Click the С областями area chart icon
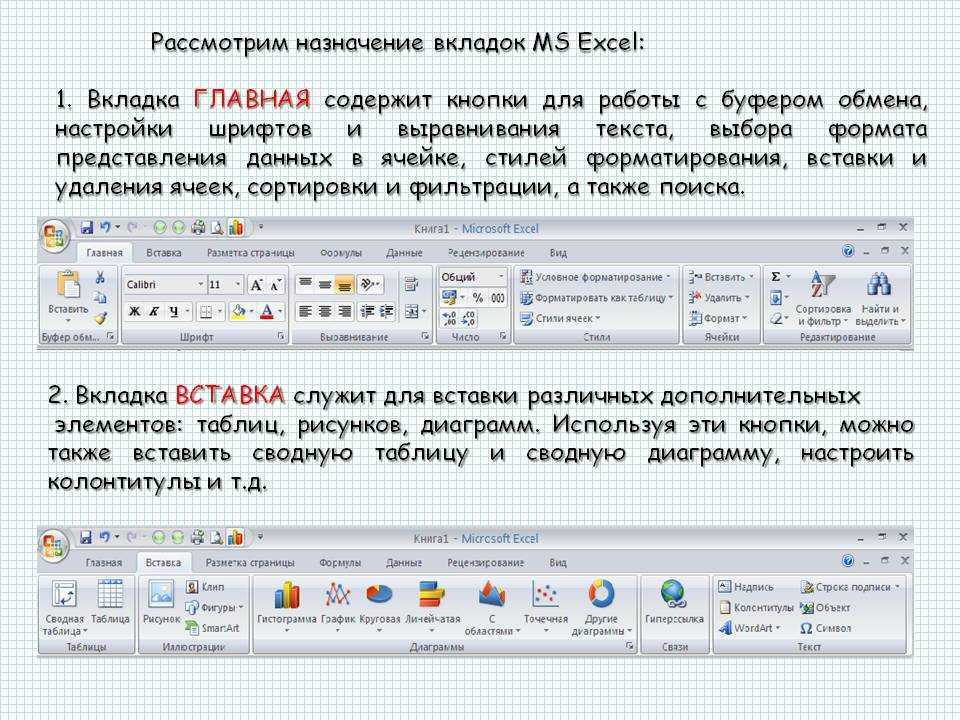 (492, 594)
